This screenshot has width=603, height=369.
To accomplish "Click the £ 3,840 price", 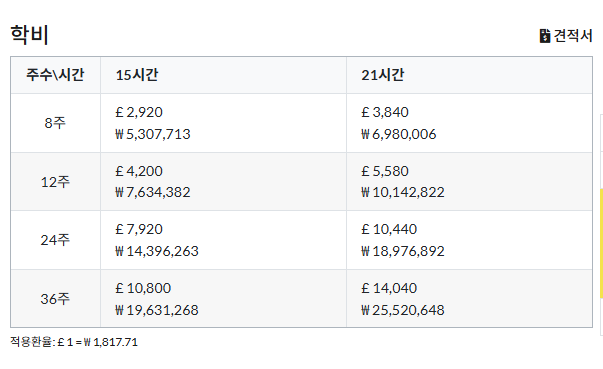I will pos(385,112).
